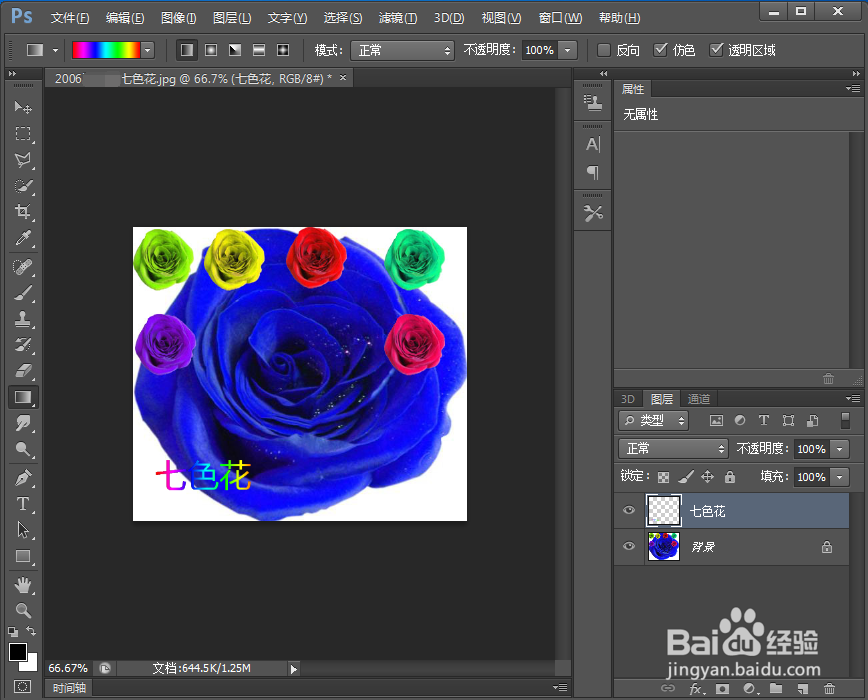Add a layer mask
868x700 pixels.
(722, 689)
